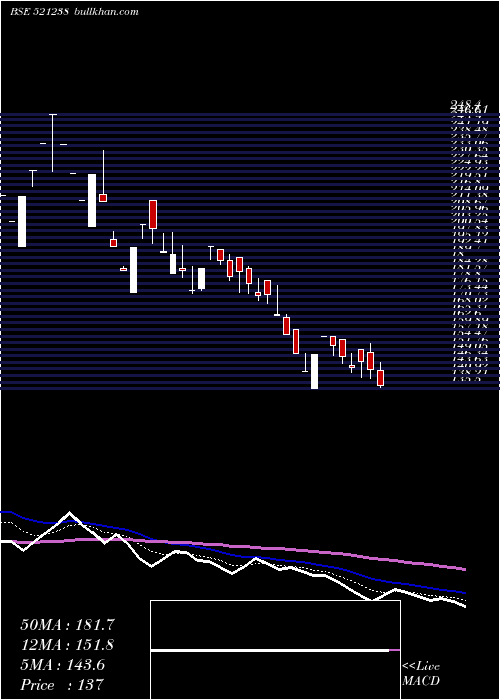Screen dimensions: 500x700
Task: Open the bullkhan.com site label
Action: pos(105,12)
